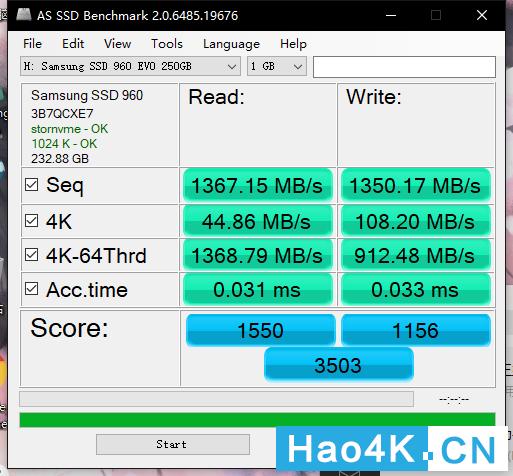This screenshot has width=513, height=476.
Task: Maximize the benchmark window
Action: 436,15
